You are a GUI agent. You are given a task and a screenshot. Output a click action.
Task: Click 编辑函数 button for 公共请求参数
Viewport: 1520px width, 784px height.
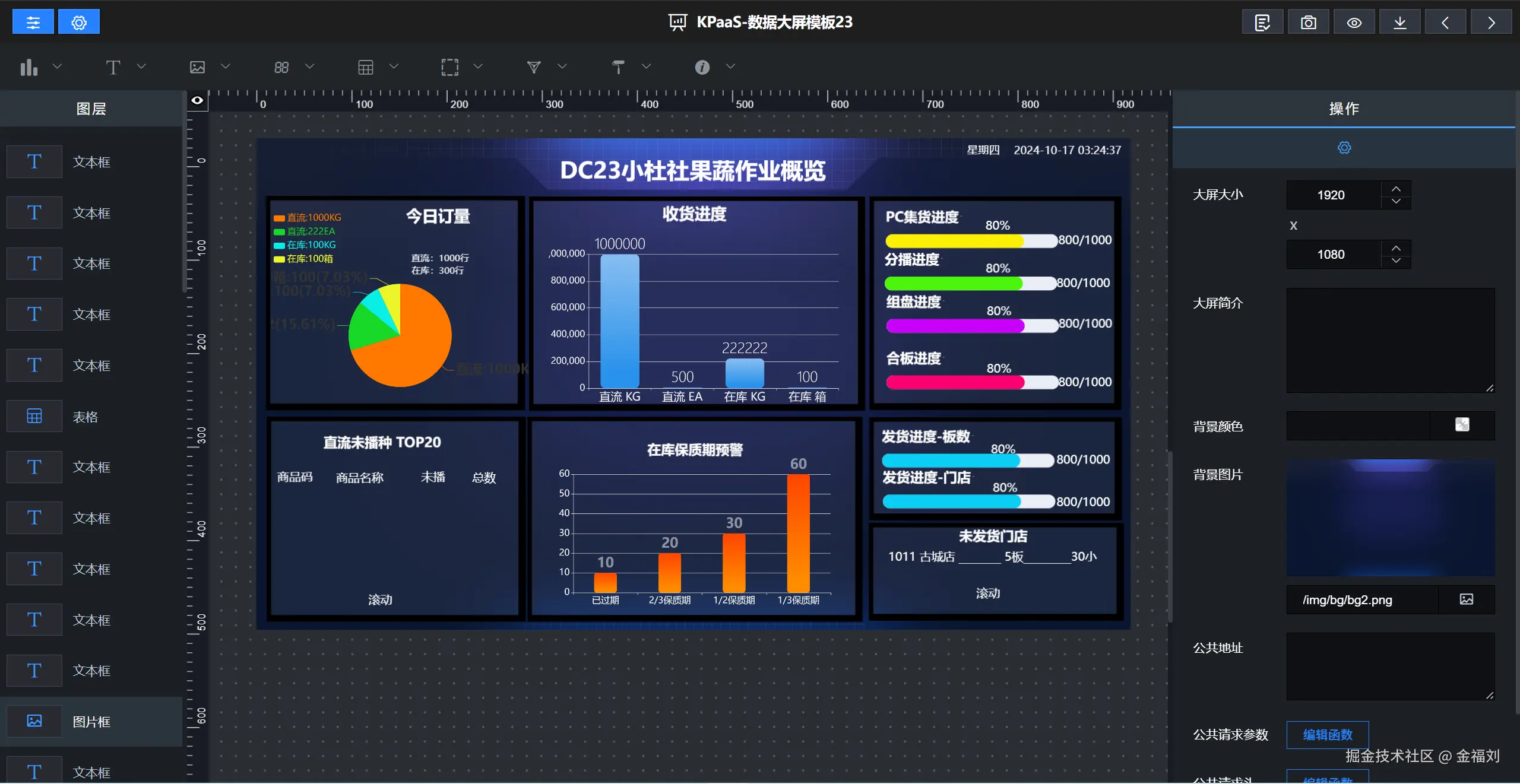pyautogui.click(x=1327, y=735)
